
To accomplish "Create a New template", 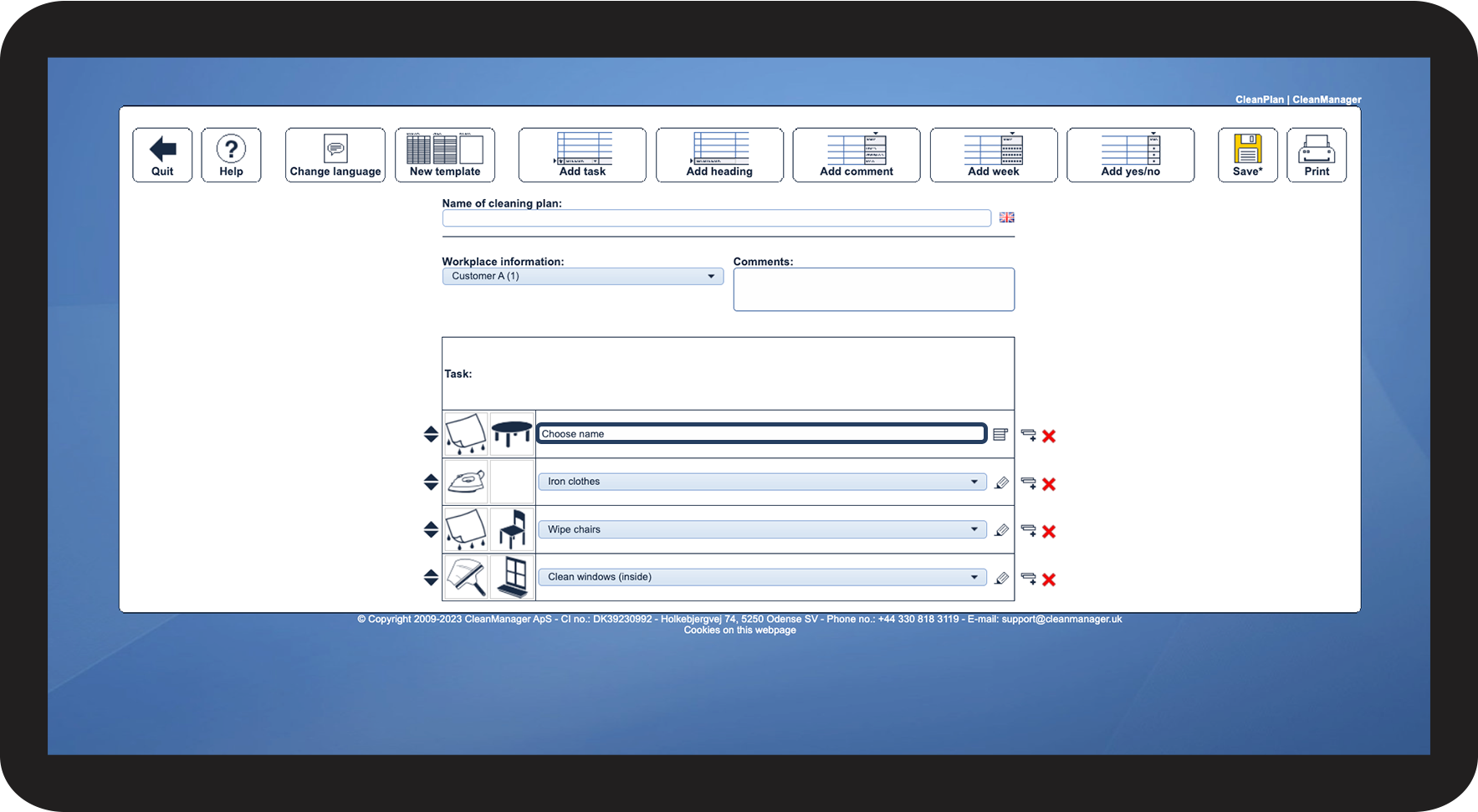I will (445, 155).
